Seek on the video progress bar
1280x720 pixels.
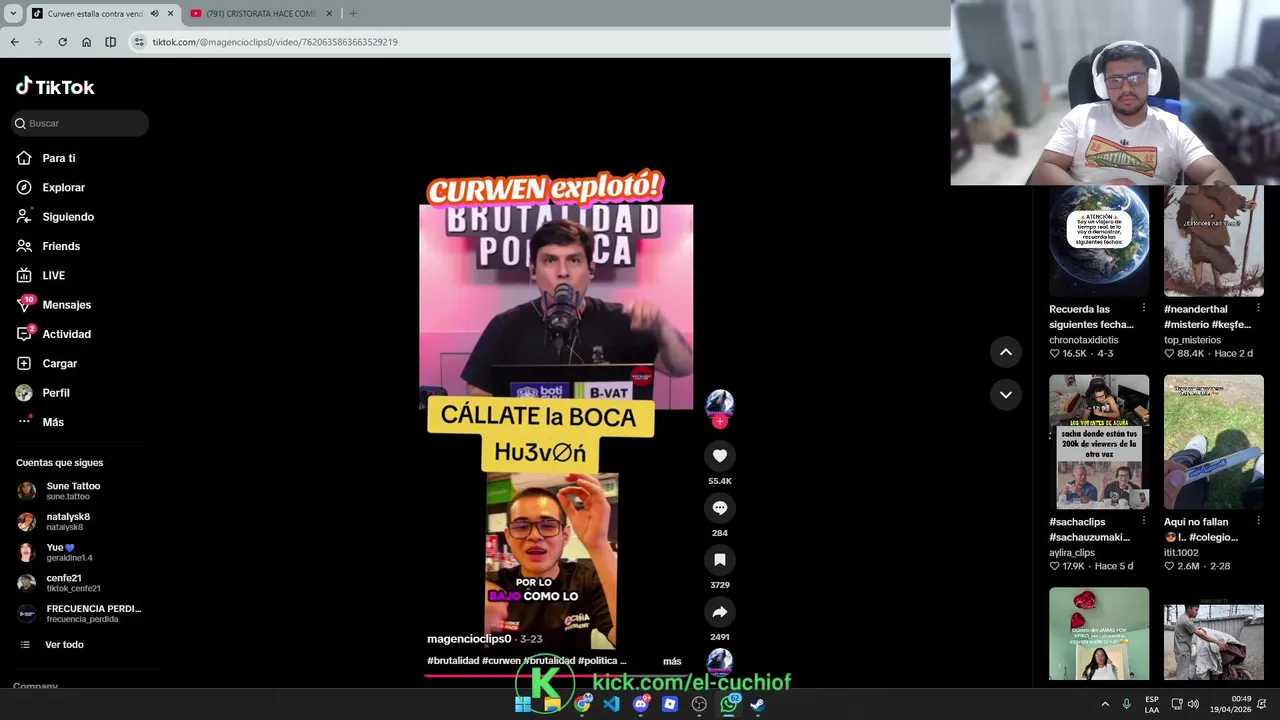(556, 675)
